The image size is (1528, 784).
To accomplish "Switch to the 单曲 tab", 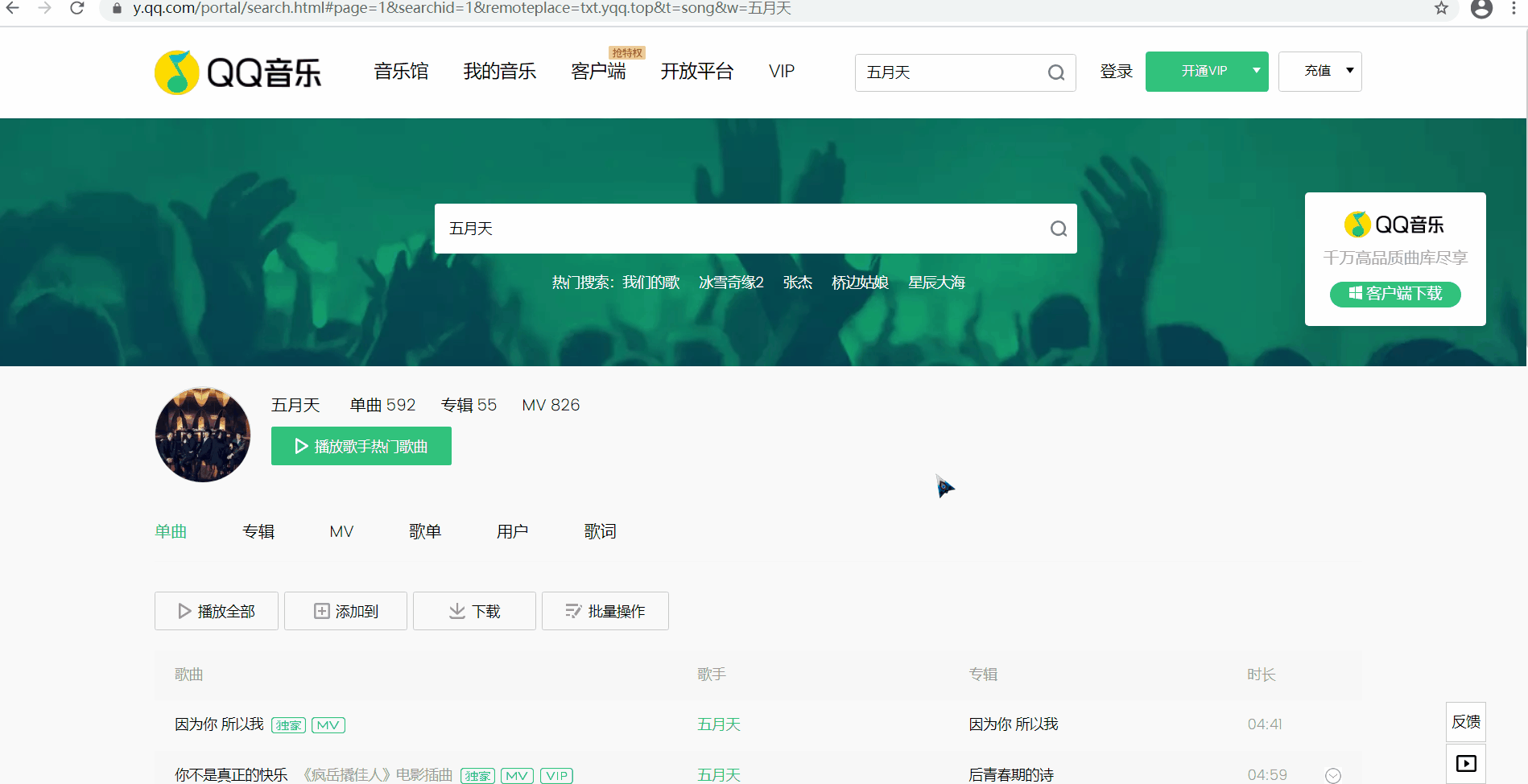I will pyautogui.click(x=171, y=531).
